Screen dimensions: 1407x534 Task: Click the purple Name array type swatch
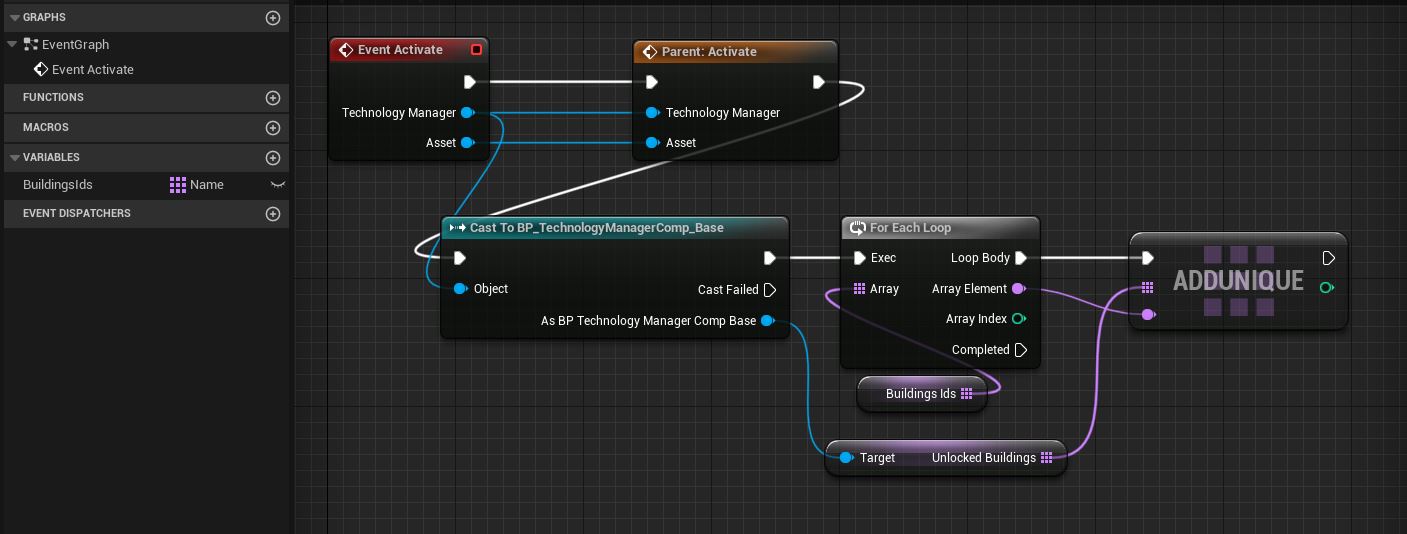(178, 185)
